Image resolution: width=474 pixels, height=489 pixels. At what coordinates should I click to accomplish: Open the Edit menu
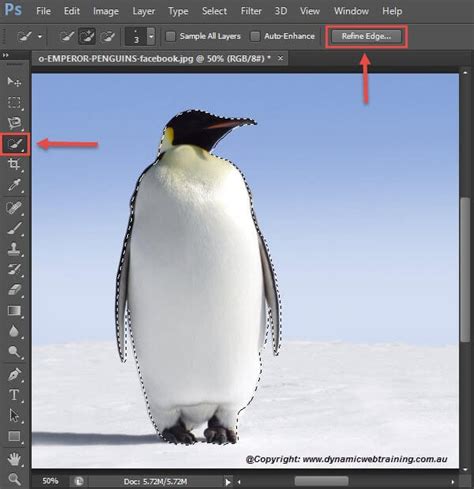(x=72, y=11)
